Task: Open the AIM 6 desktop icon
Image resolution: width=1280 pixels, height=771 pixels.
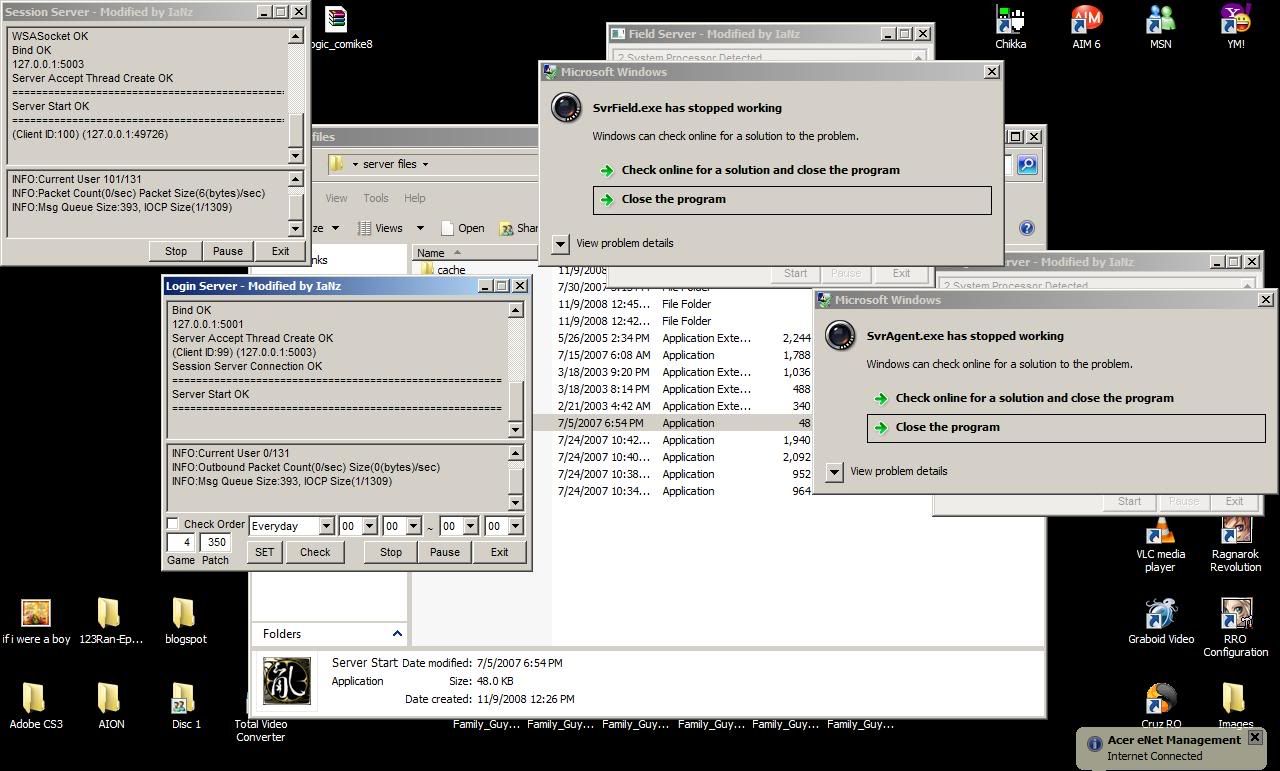Action: coord(1086,20)
